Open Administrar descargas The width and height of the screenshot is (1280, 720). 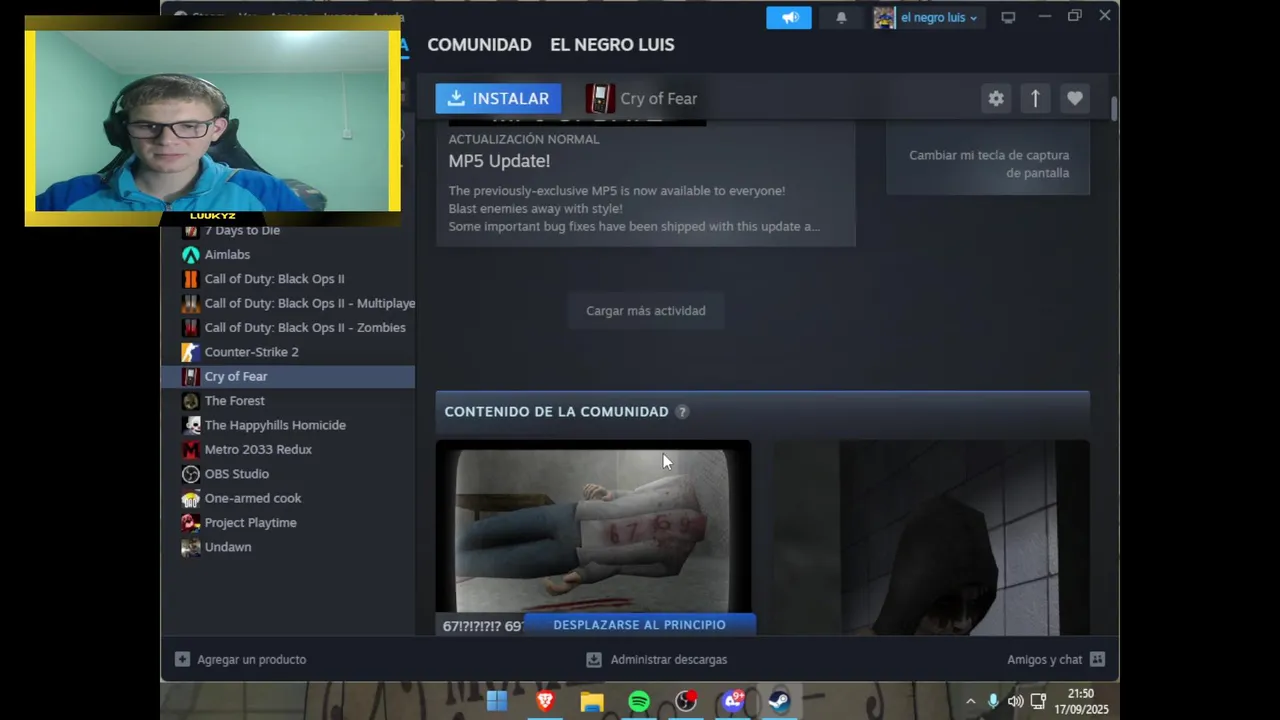coord(657,660)
